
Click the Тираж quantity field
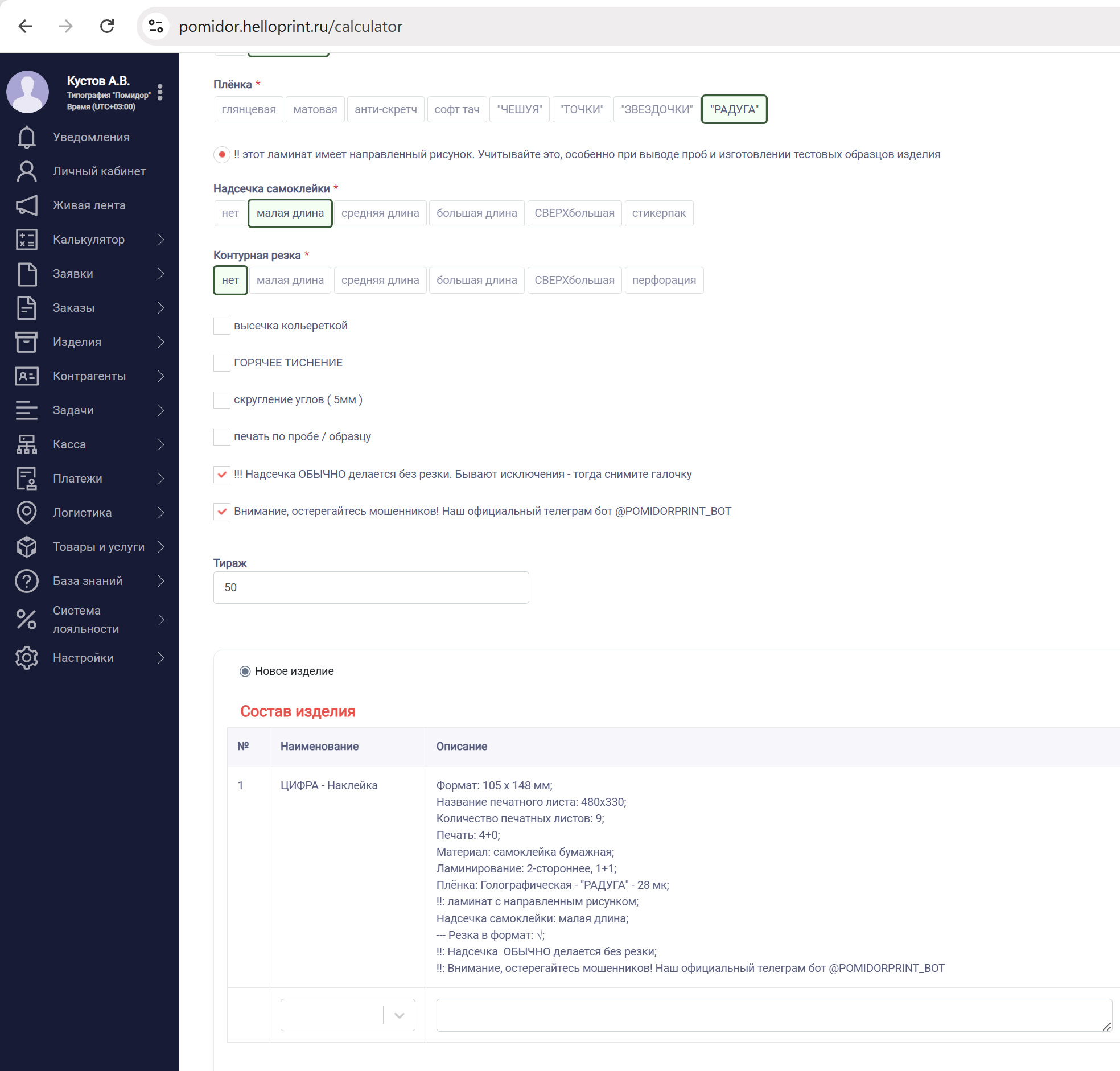pos(370,587)
